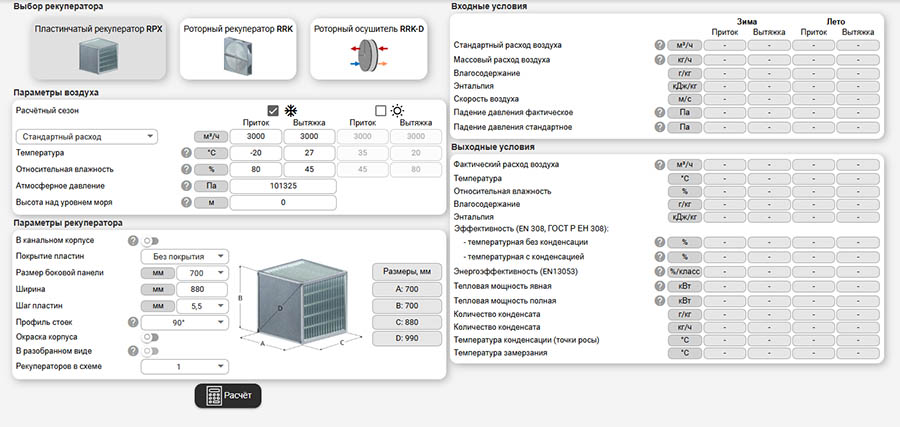The image size is (900, 427).
Task: Click help icon beside Профиль стоек
Action: [x=133, y=322]
